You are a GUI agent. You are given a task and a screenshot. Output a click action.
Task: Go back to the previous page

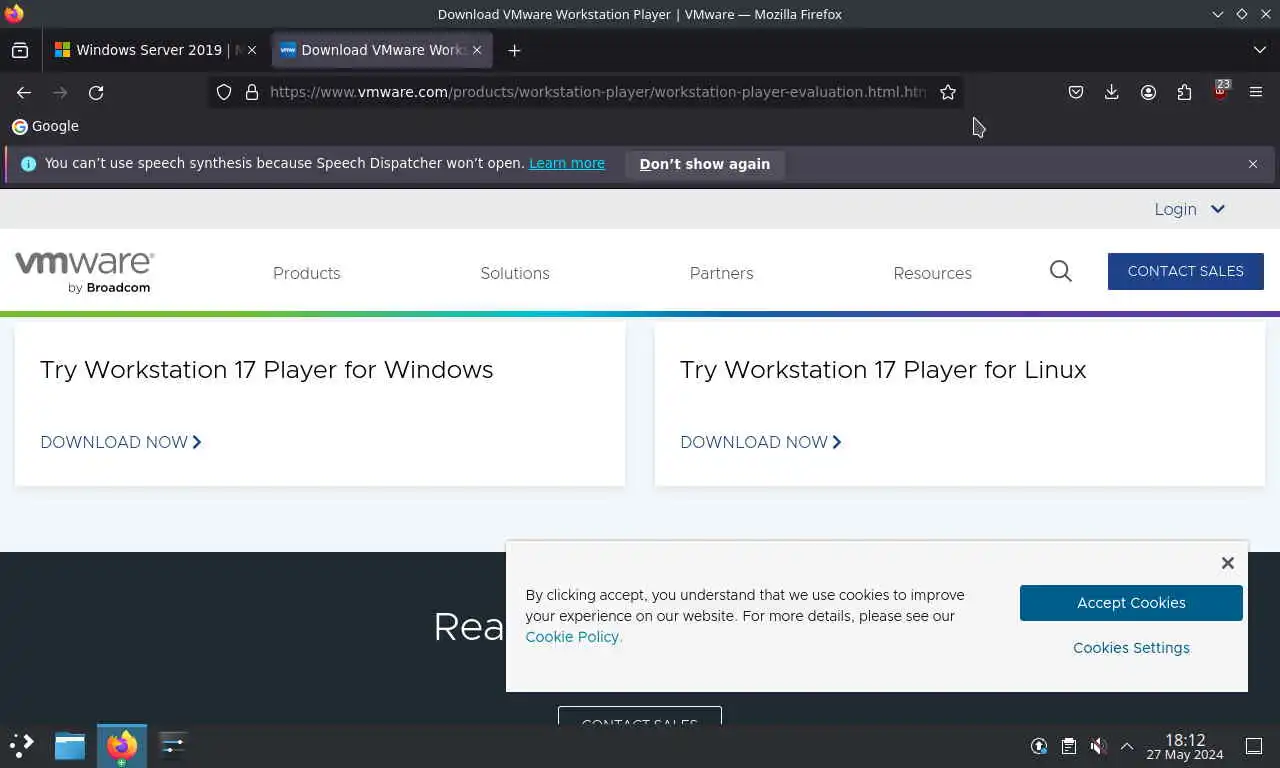(24, 92)
